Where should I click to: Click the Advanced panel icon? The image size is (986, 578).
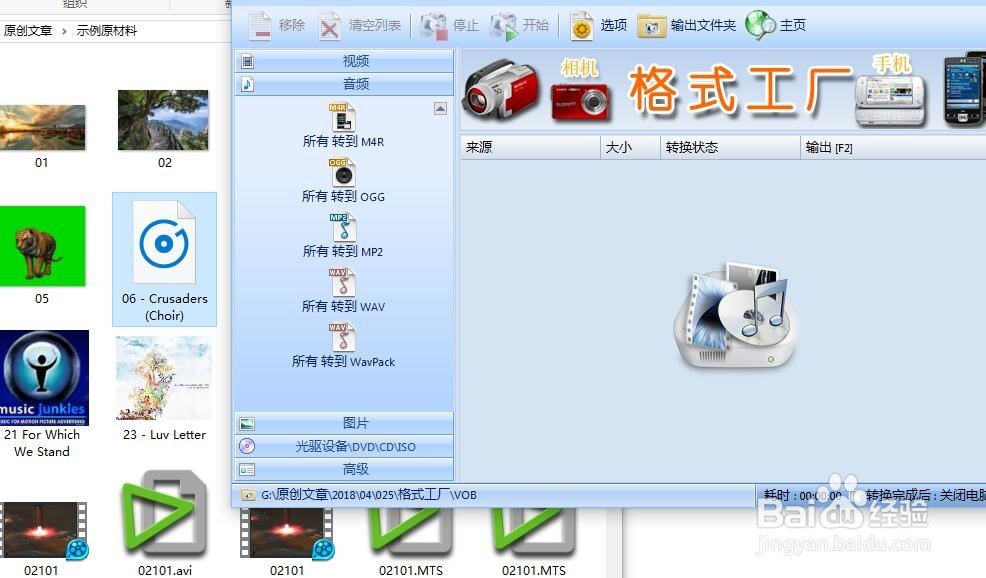(x=247, y=470)
